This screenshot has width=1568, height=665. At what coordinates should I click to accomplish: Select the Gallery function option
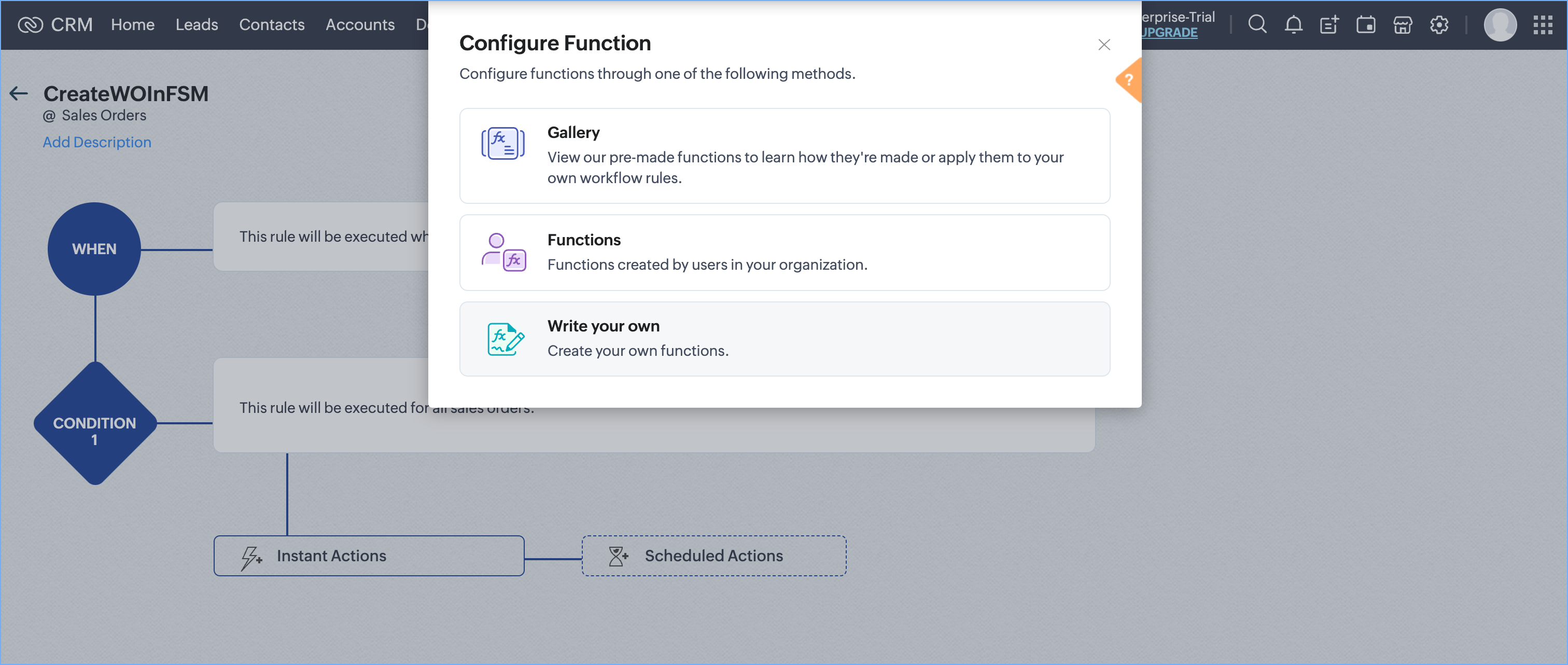tap(784, 156)
